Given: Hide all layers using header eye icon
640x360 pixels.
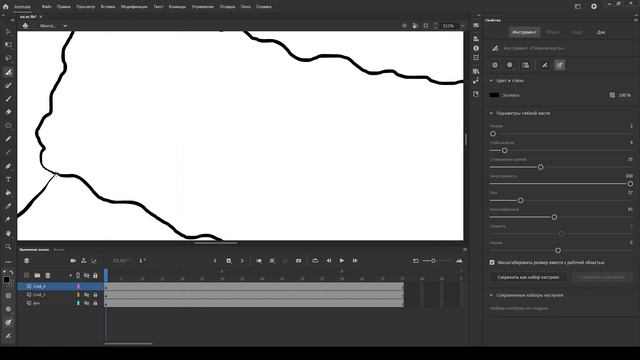Looking at the screenshot, I should click(x=87, y=276).
